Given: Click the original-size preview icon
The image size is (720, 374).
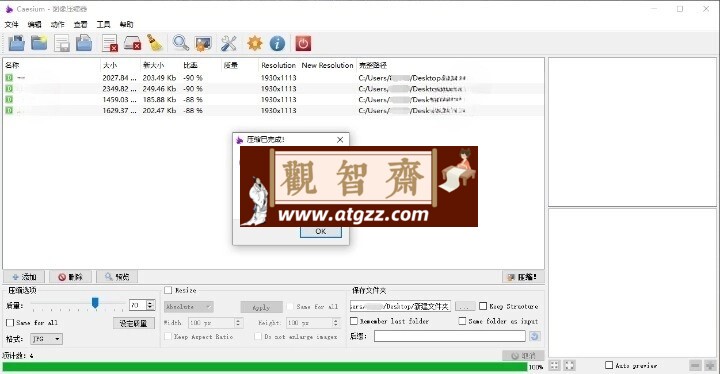Looking at the screenshot, I should [x=569, y=366].
